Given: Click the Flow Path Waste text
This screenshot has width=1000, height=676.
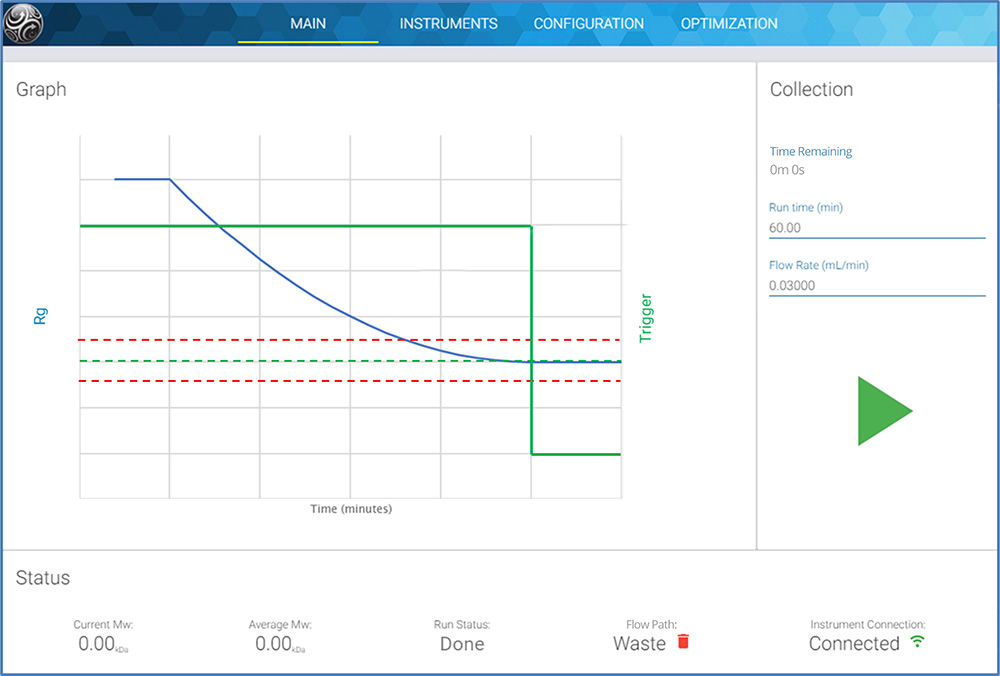Looking at the screenshot, I should 639,644.
